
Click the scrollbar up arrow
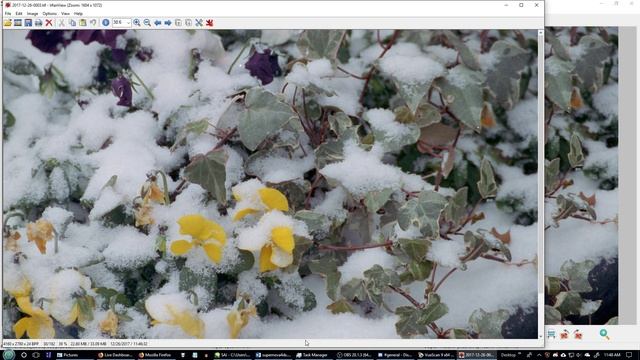(x=541, y=32)
